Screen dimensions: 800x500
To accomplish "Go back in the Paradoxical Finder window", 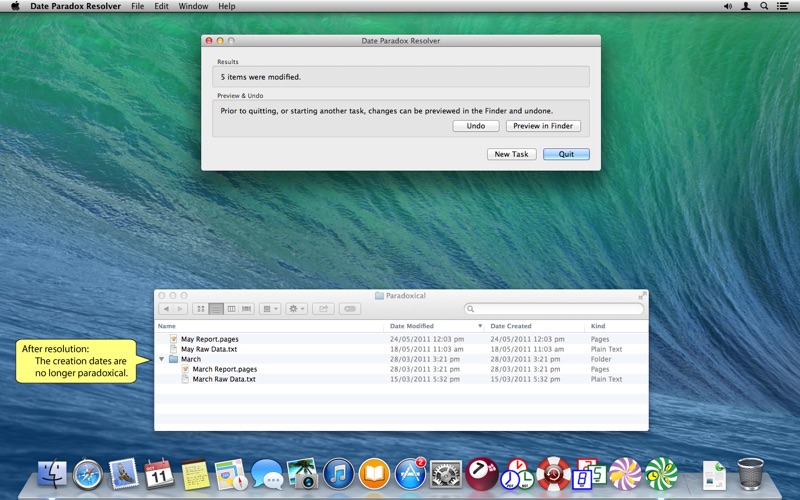I will pos(166,309).
